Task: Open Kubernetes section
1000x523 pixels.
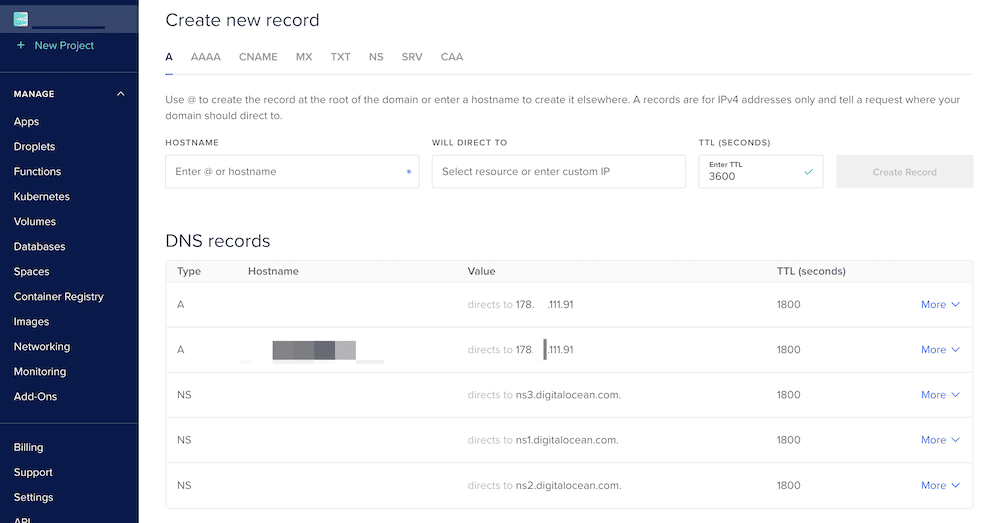Action: click(x=41, y=196)
